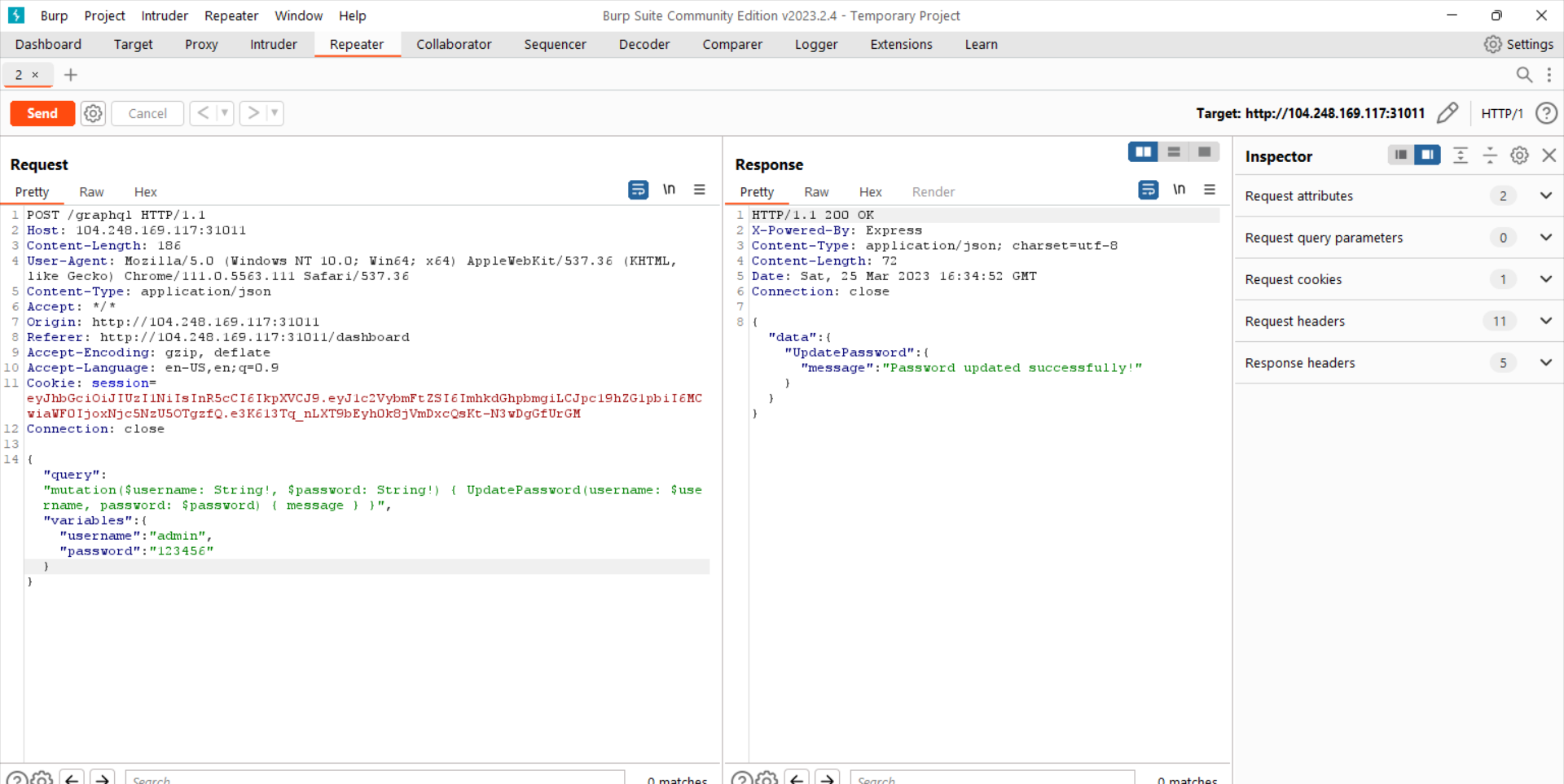The height and width of the screenshot is (784, 1564).
Task: Send the GraphQL request
Action: point(42,113)
